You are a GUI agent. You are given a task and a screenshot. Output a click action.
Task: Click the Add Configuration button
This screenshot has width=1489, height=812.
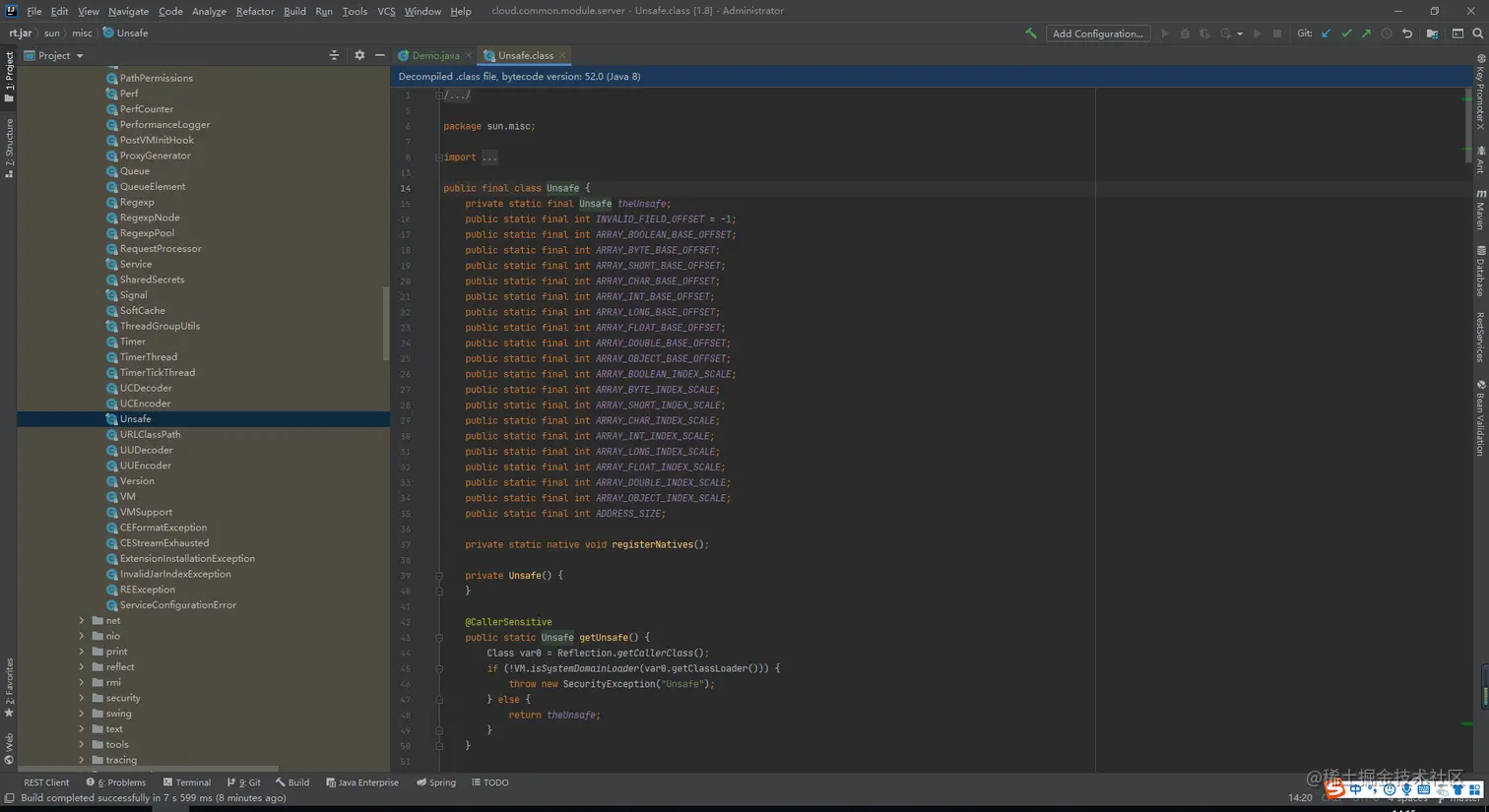pos(1097,33)
